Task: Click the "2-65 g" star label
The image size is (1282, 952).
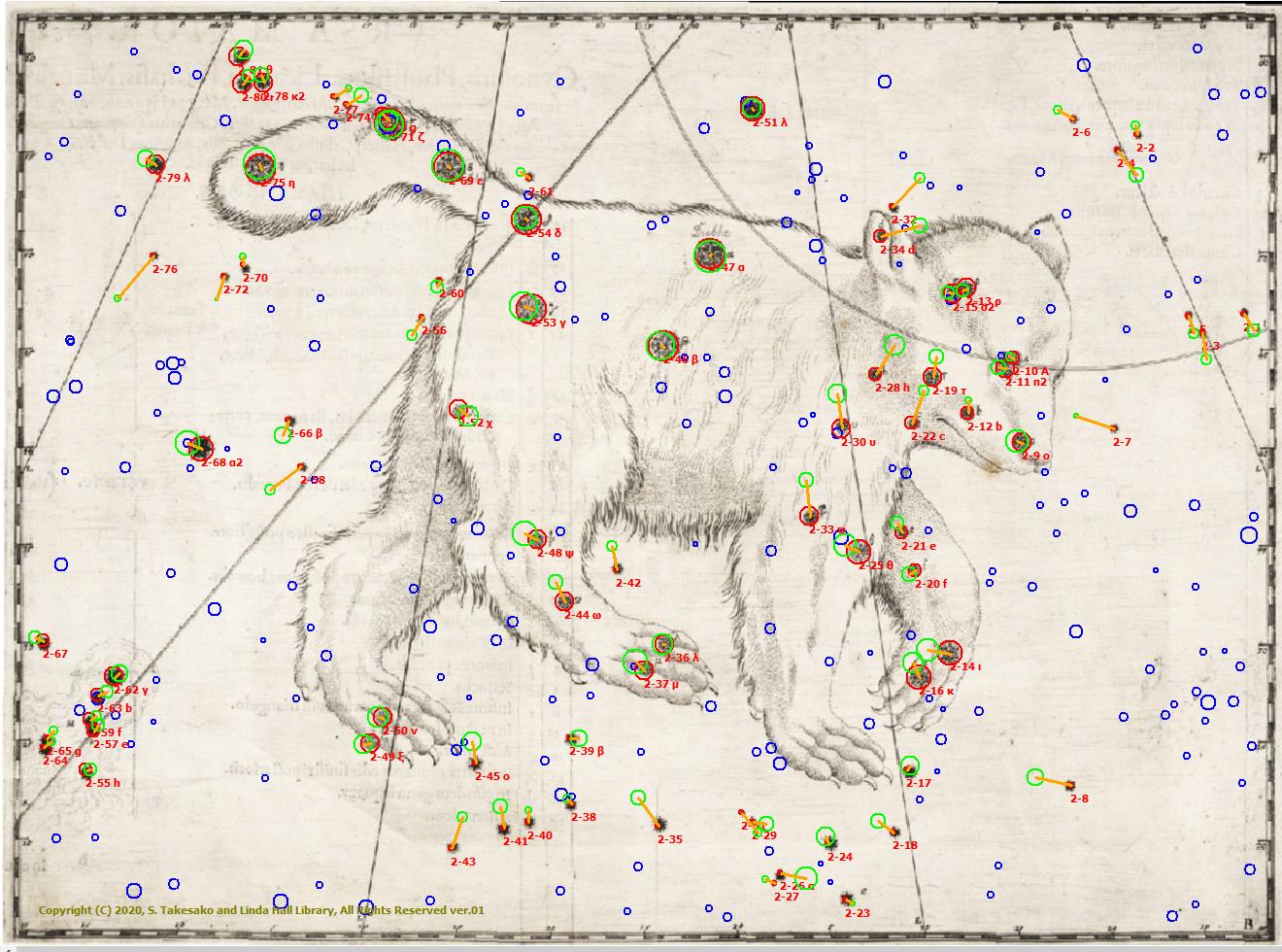Action: 64,751
